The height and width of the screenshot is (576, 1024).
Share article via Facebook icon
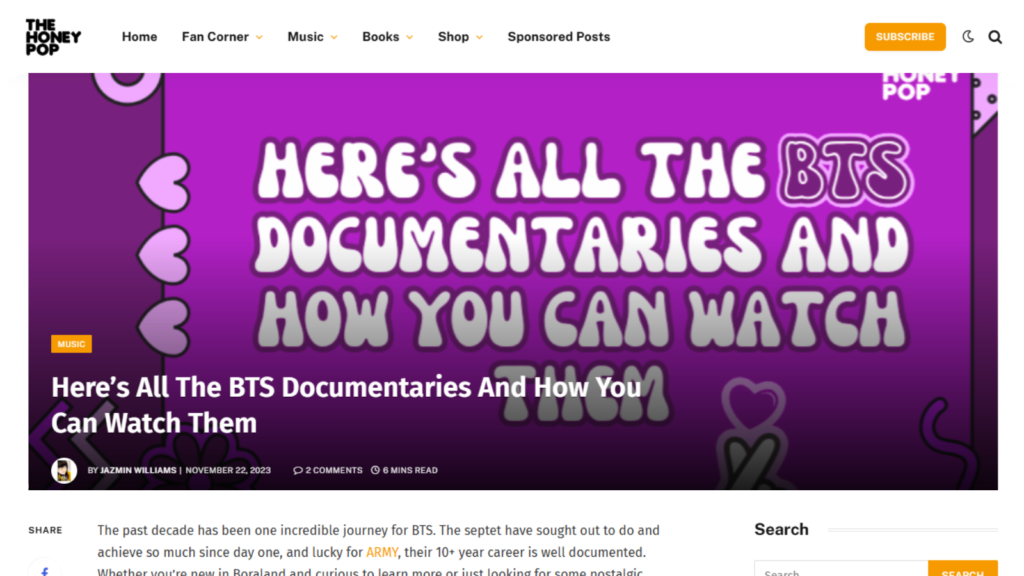click(45, 571)
